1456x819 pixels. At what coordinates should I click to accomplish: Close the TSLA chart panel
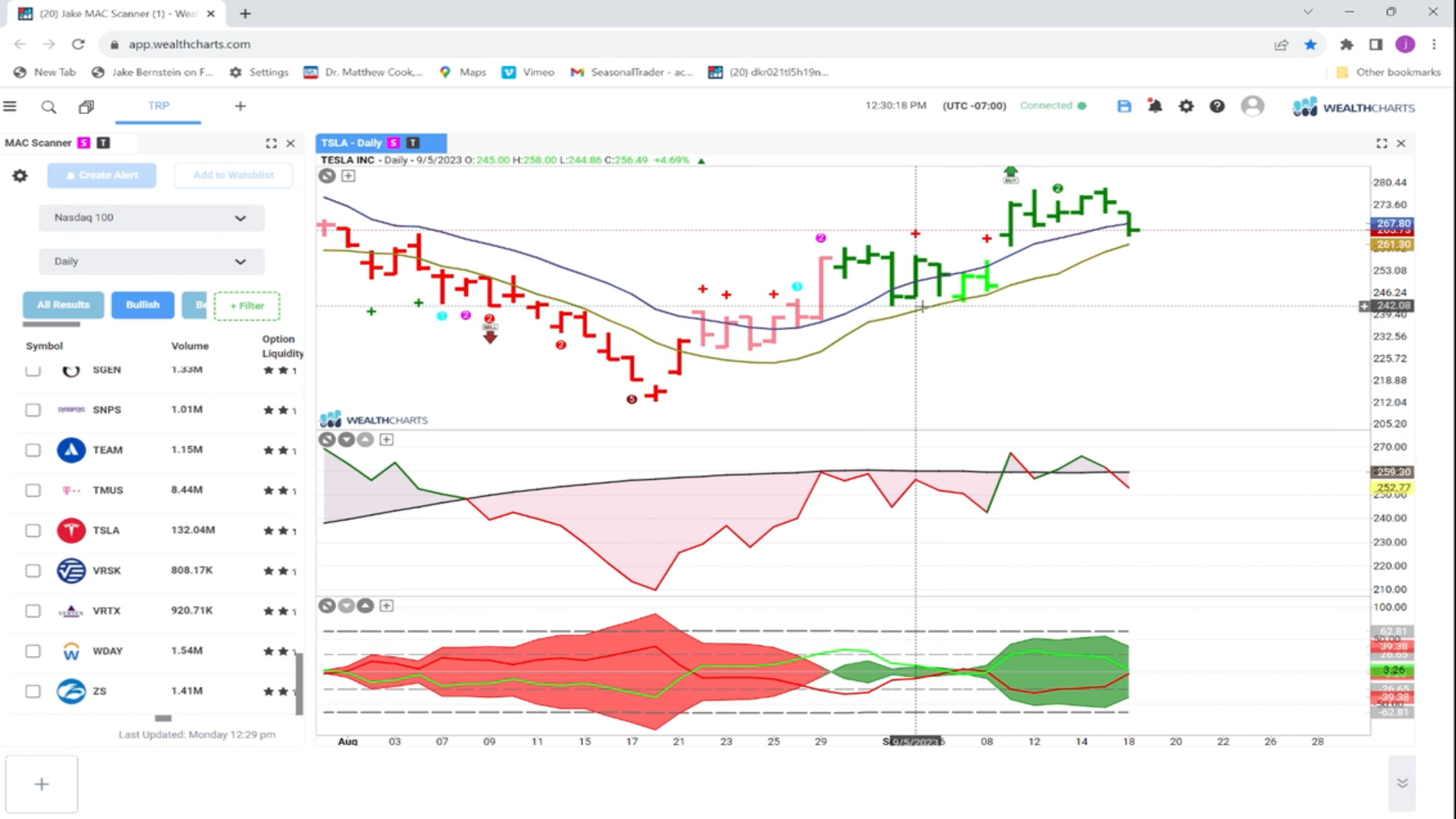(x=1401, y=143)
